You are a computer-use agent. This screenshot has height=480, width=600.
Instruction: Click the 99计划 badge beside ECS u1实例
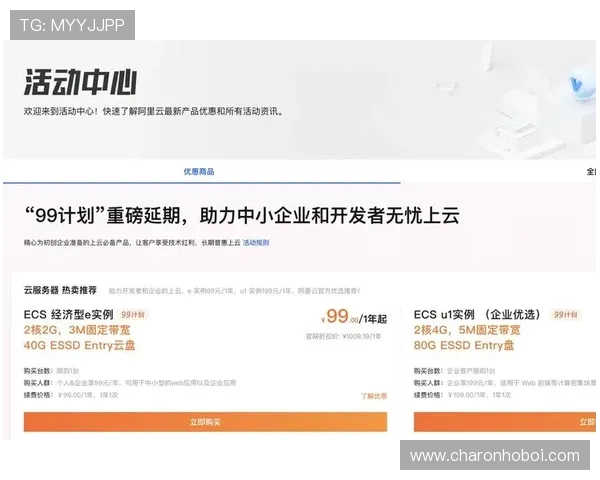click(x=566, y=315)
